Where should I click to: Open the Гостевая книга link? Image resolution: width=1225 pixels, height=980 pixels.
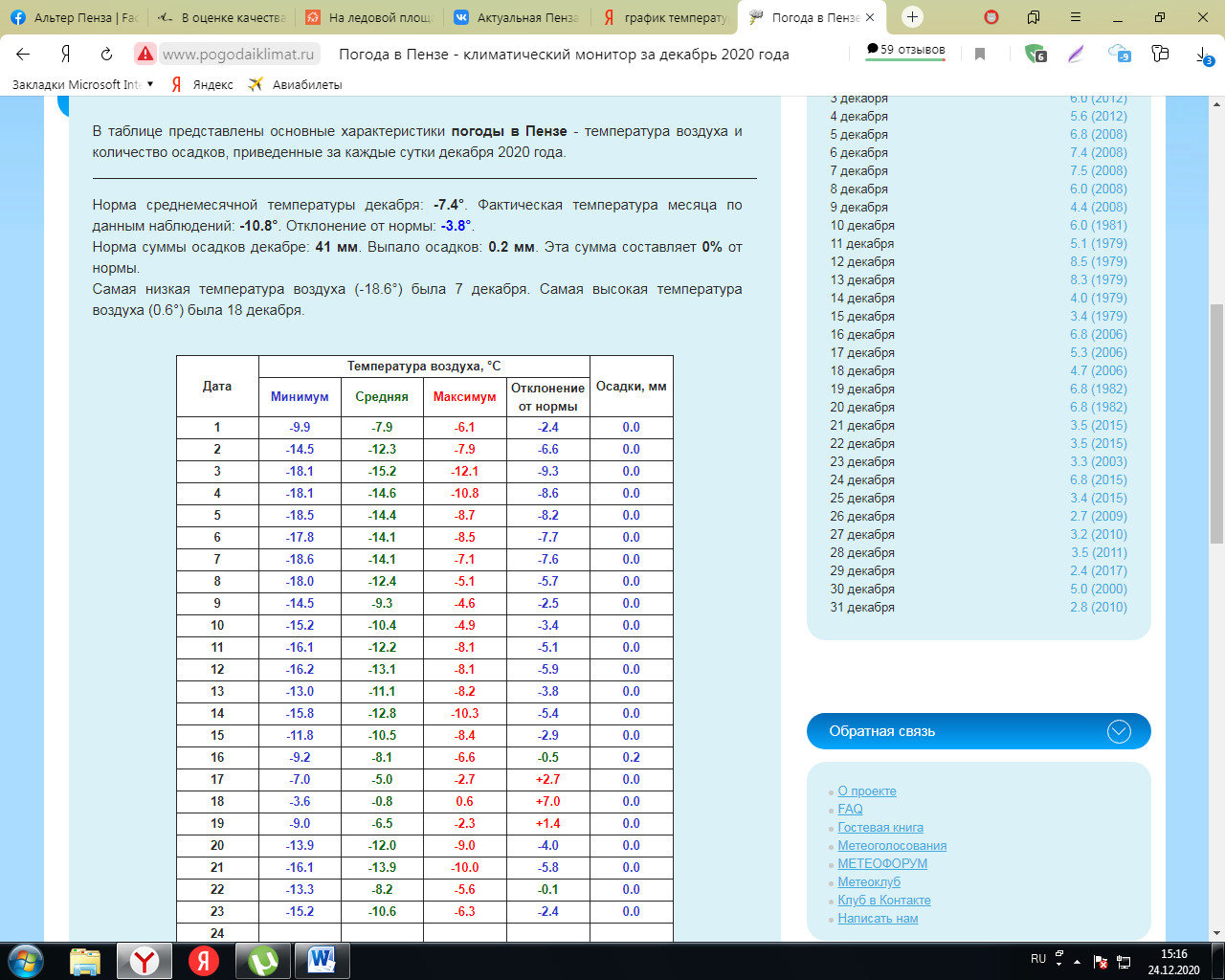pyautogui.click(x=880, y=827)
